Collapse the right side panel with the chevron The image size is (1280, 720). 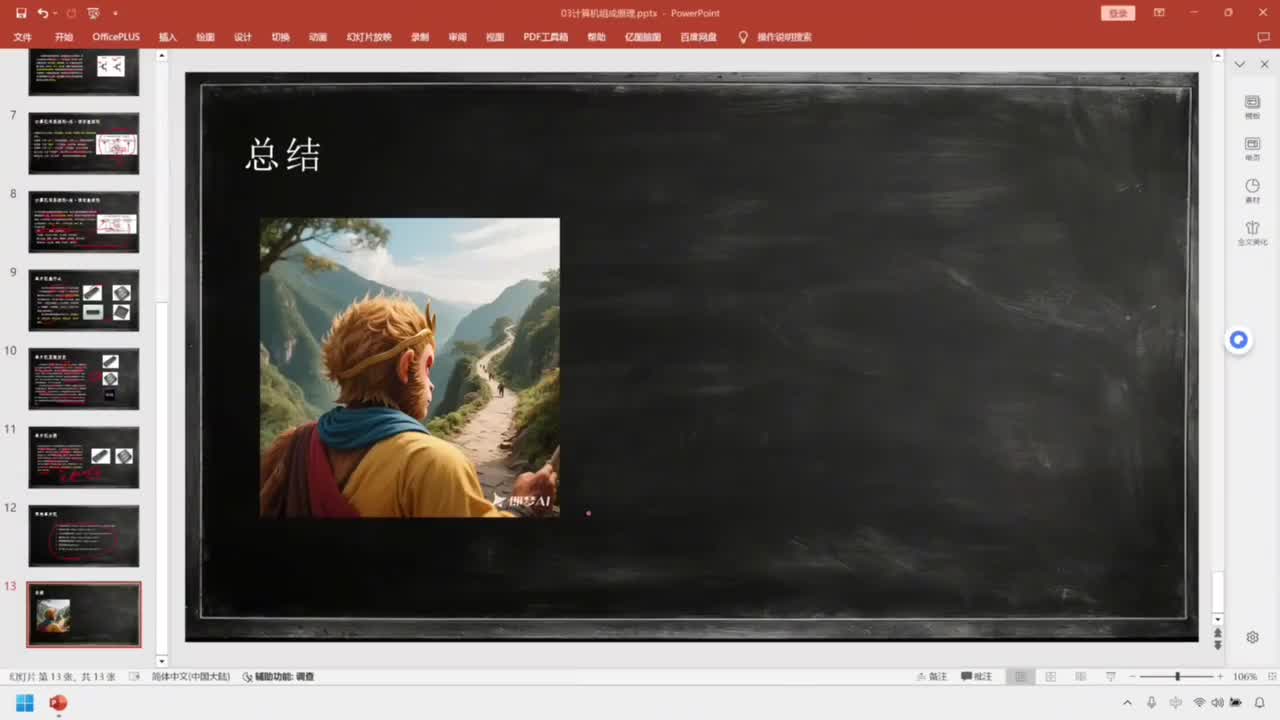click(x=1240, y=64)
